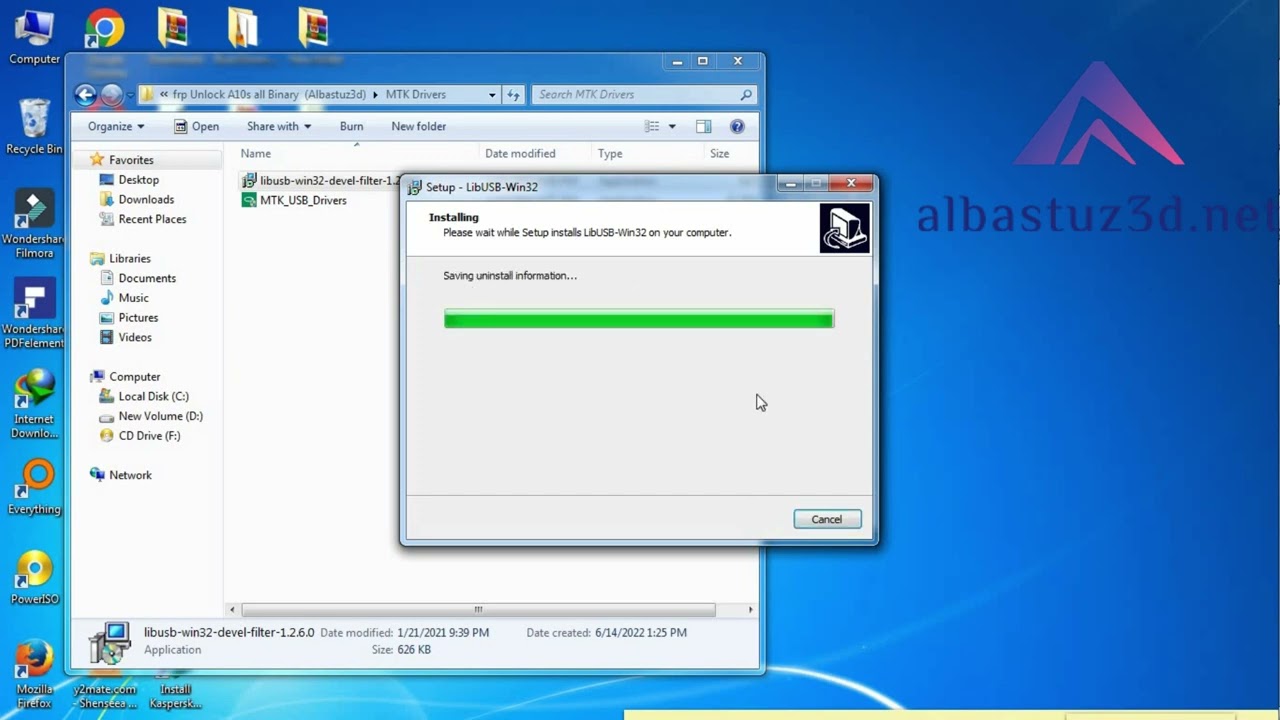Select Favorites in the navigation pane

131,160
